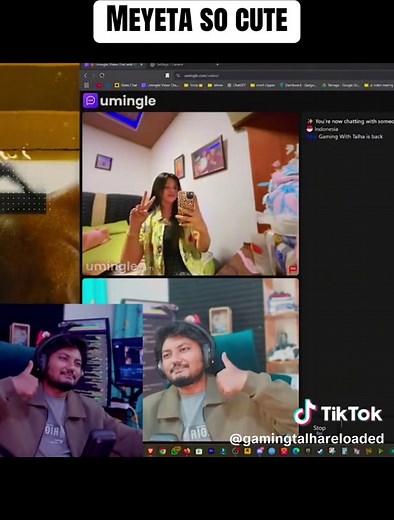Open the red circular bookmark icon
The width and height of the screenshot is (394, 520).
(99, 85)
